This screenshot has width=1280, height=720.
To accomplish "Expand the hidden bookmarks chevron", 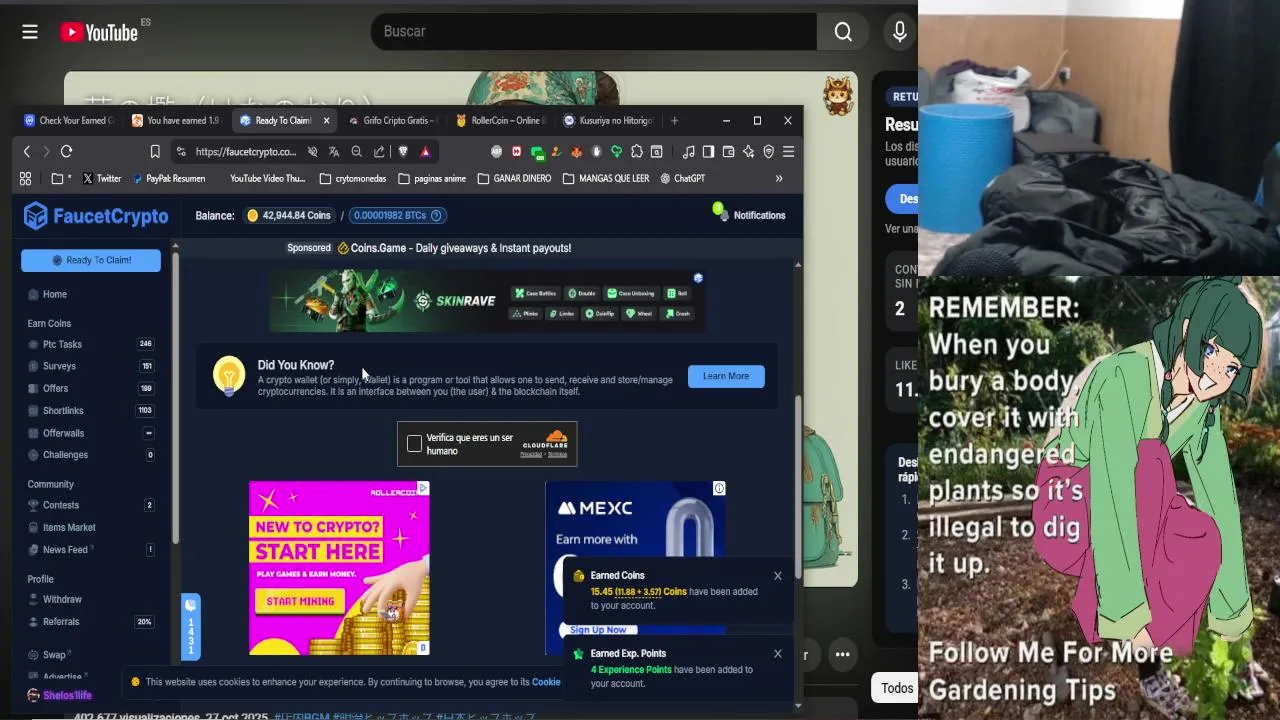I will (779, 179).
